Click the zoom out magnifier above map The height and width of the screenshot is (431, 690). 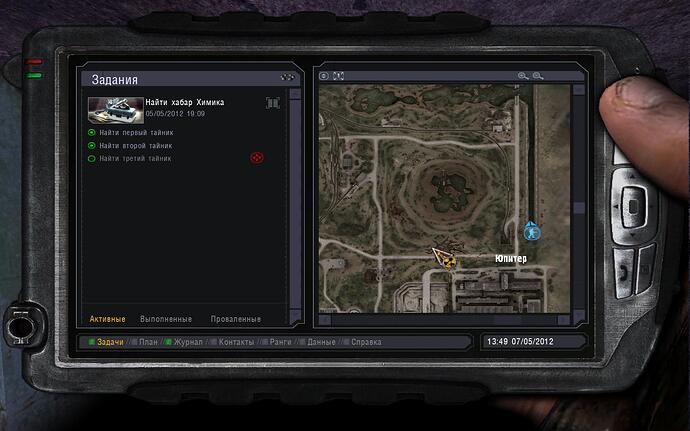[x=538, y=76]
